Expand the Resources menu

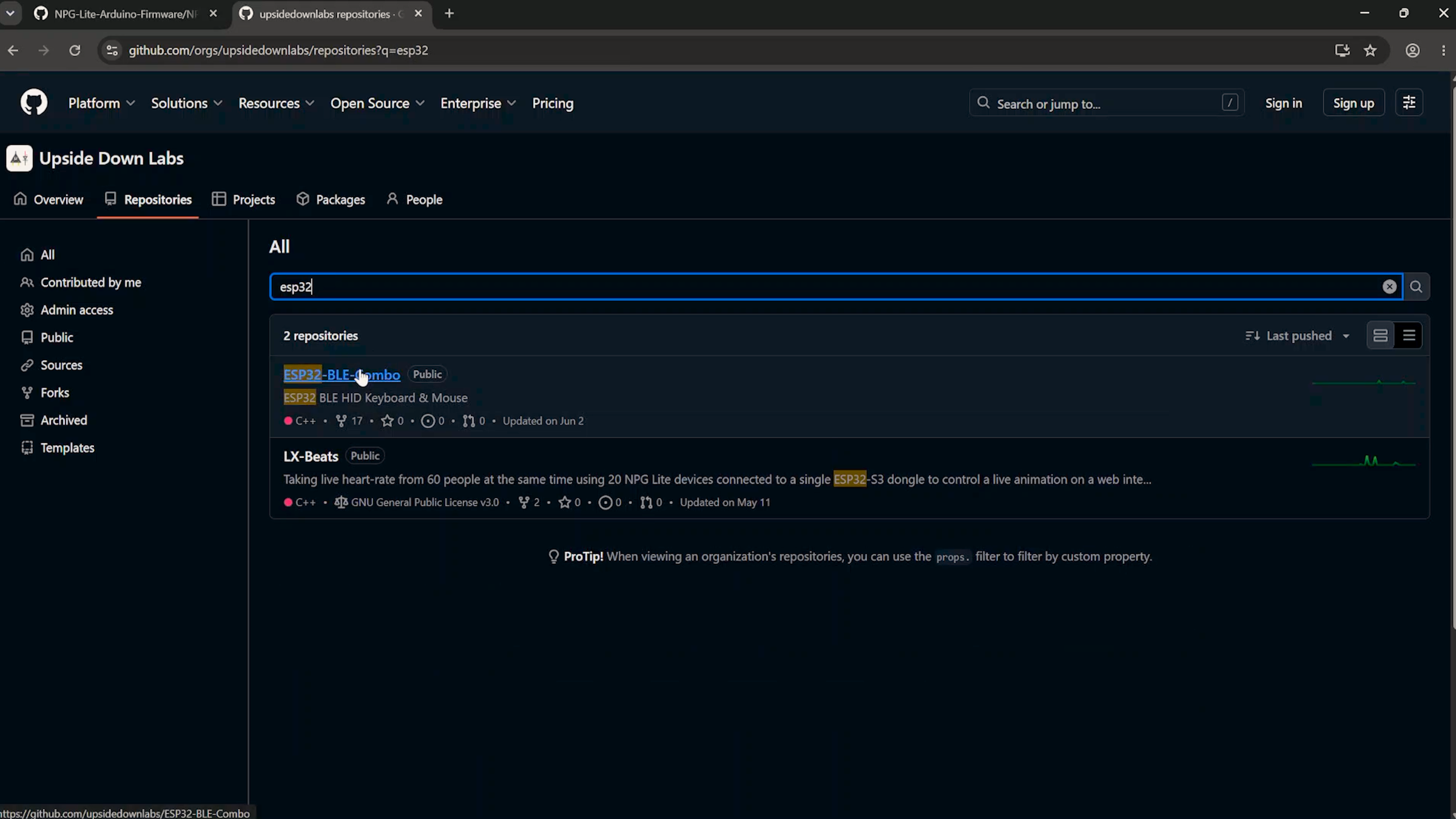(276, 103)
